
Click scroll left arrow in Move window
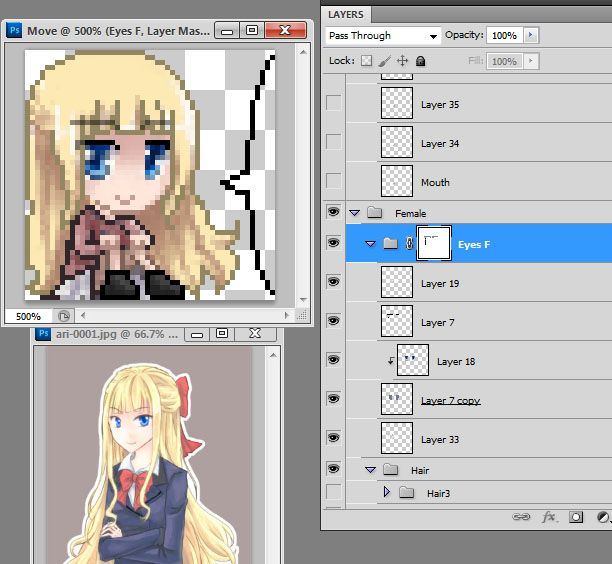[x=83, y=315]
